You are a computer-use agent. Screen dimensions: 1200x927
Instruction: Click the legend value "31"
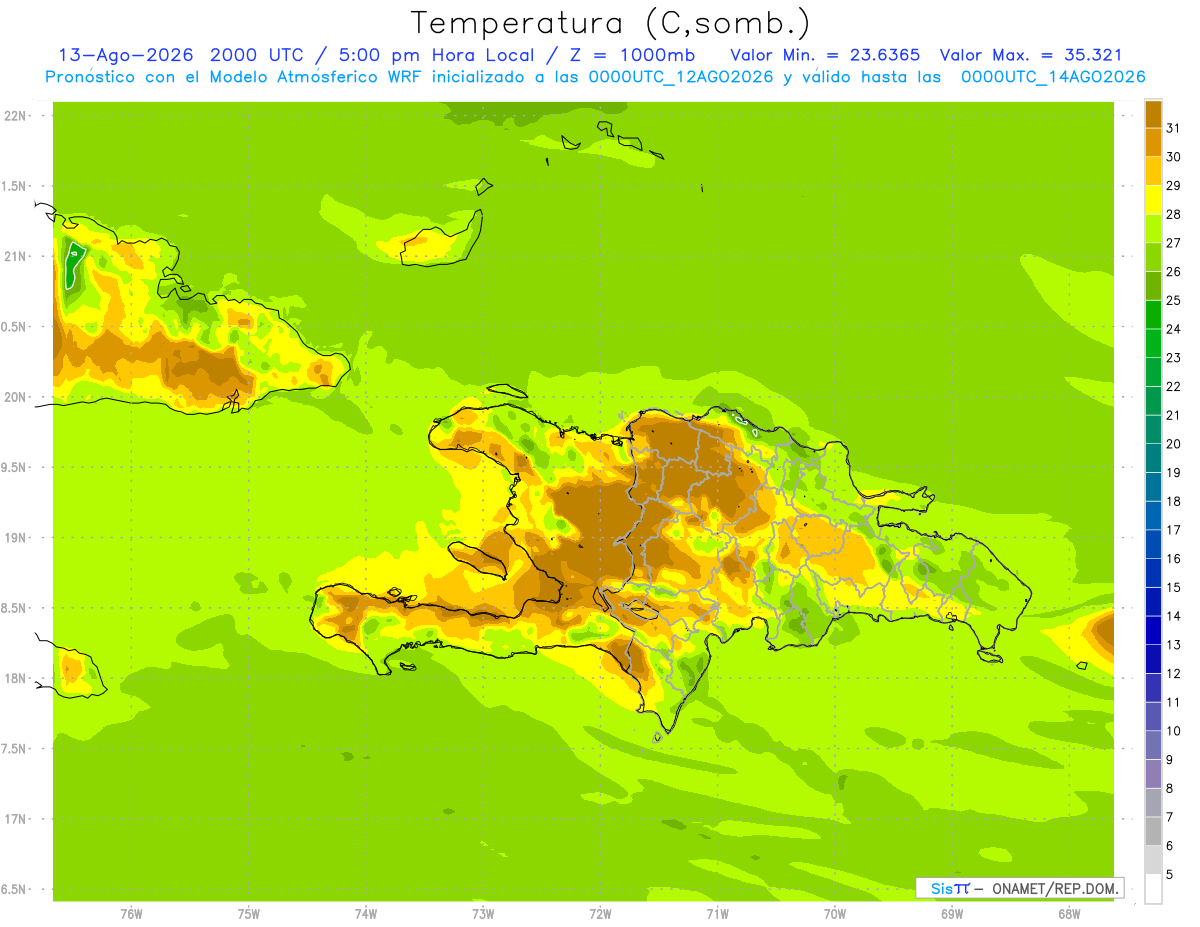1173,128
